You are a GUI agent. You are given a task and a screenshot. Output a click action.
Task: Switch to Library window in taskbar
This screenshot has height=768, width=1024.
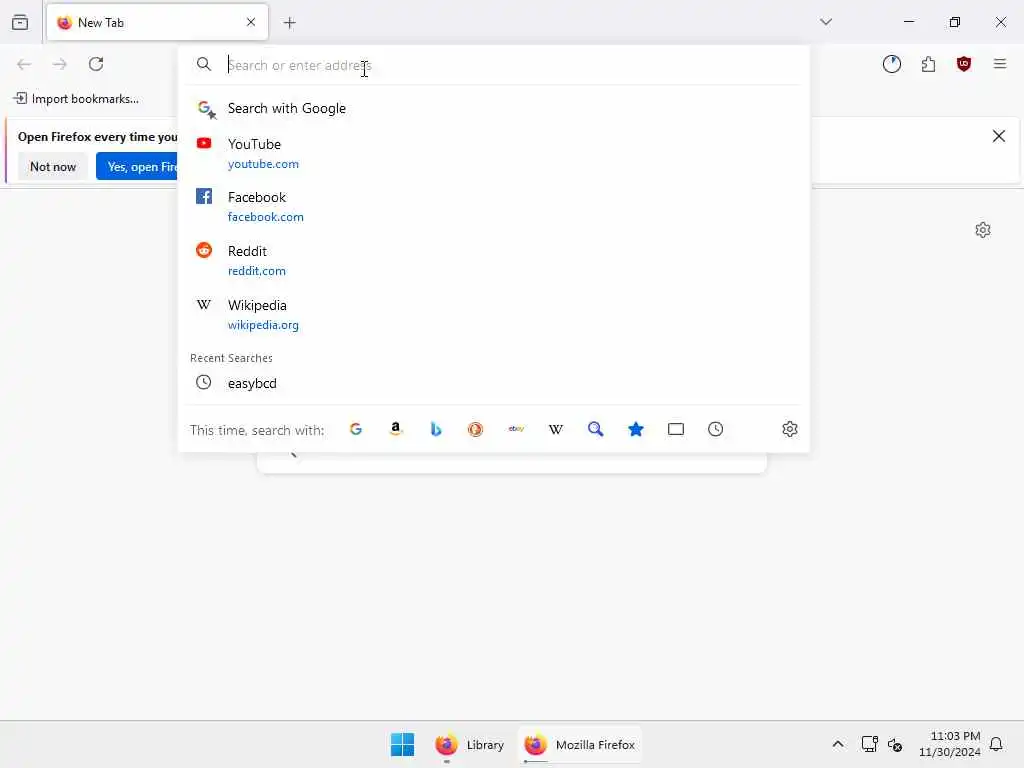(470, 744)
